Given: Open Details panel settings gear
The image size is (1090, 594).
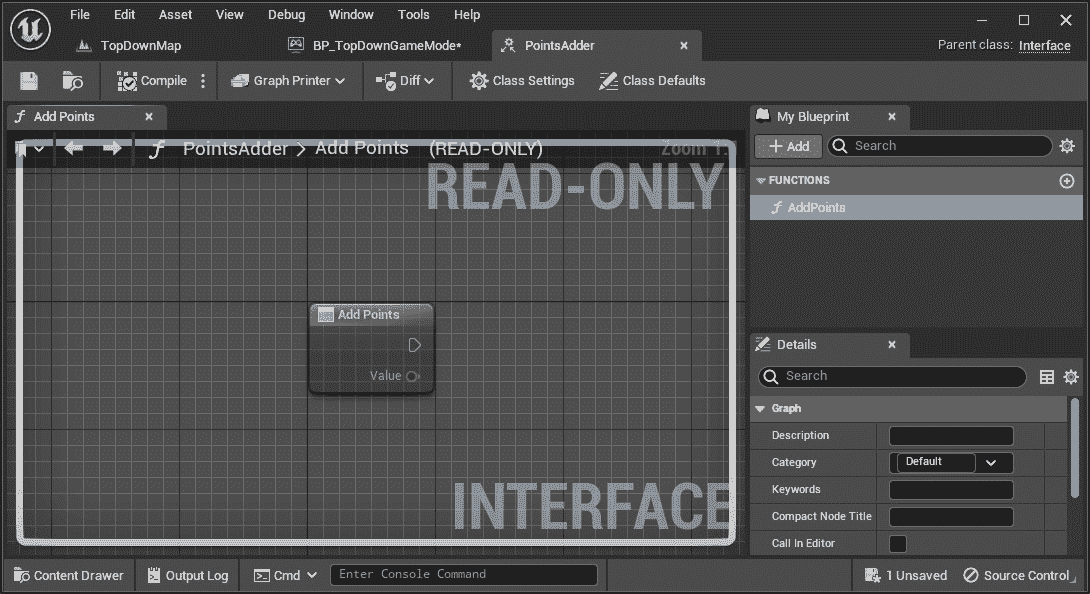Looking at the screenshot, I should (x=1071, y=377).
